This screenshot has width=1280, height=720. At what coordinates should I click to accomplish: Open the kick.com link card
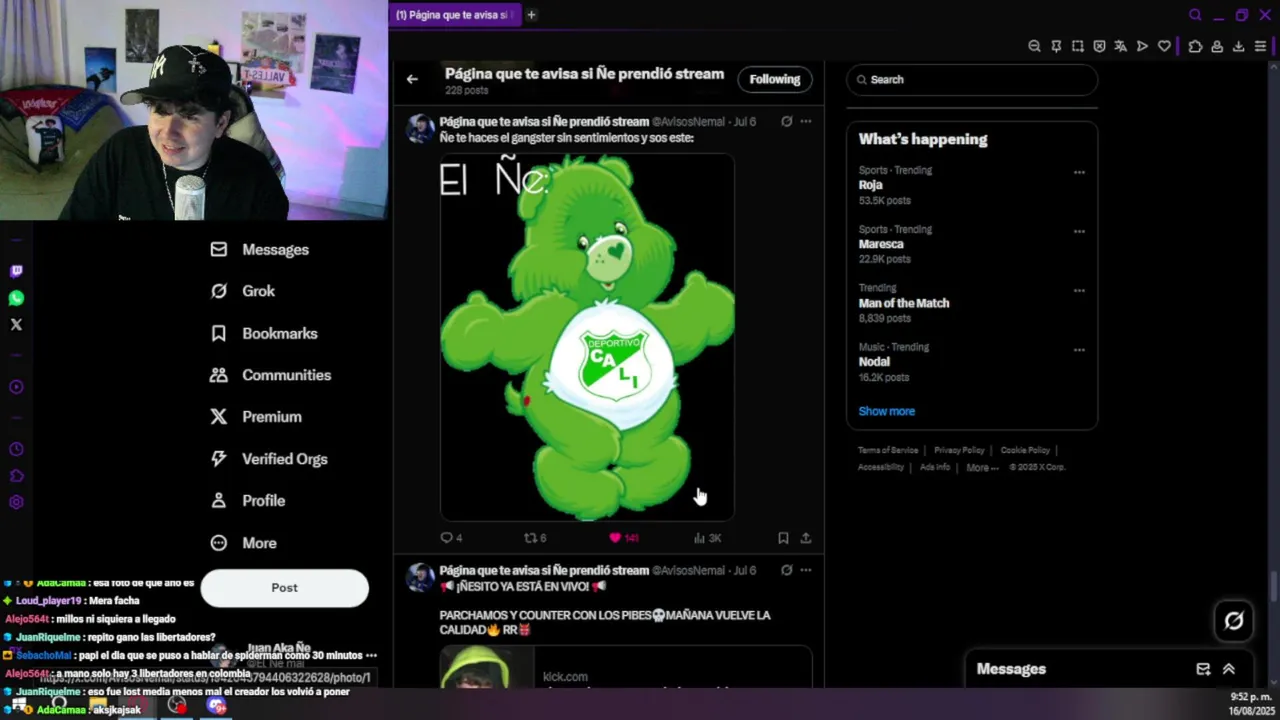(626, 667)
